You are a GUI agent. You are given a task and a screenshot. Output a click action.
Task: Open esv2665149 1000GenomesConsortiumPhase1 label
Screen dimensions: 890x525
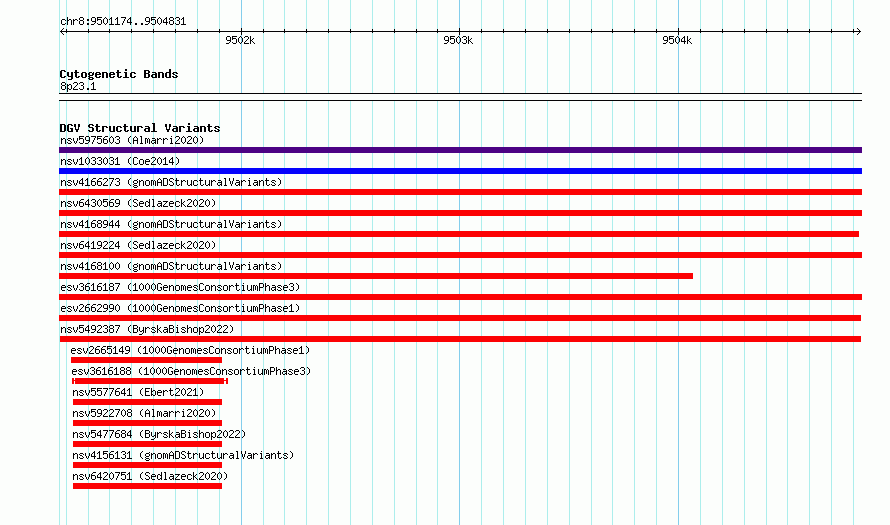click(190, 350)
